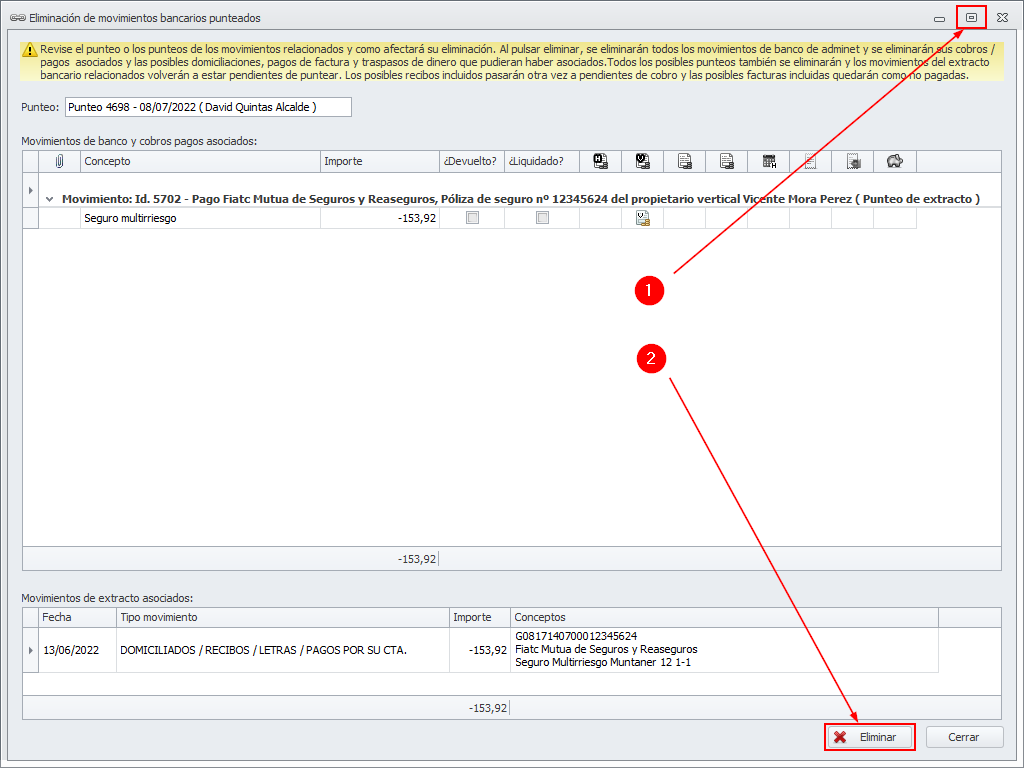Viewport: 1024px width, 768px height.
Task: Click row indicator arrow of the movimientos grid
Action: 31,191
